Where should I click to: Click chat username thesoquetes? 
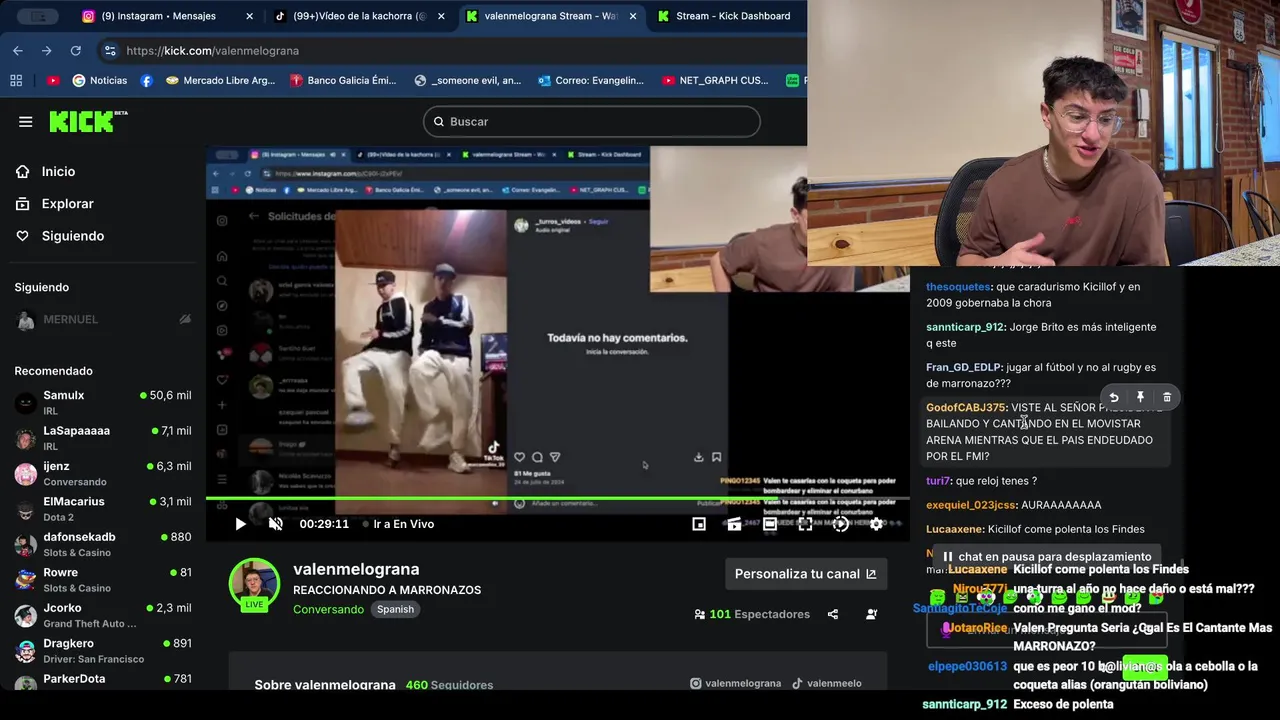[x=958, y=287]
